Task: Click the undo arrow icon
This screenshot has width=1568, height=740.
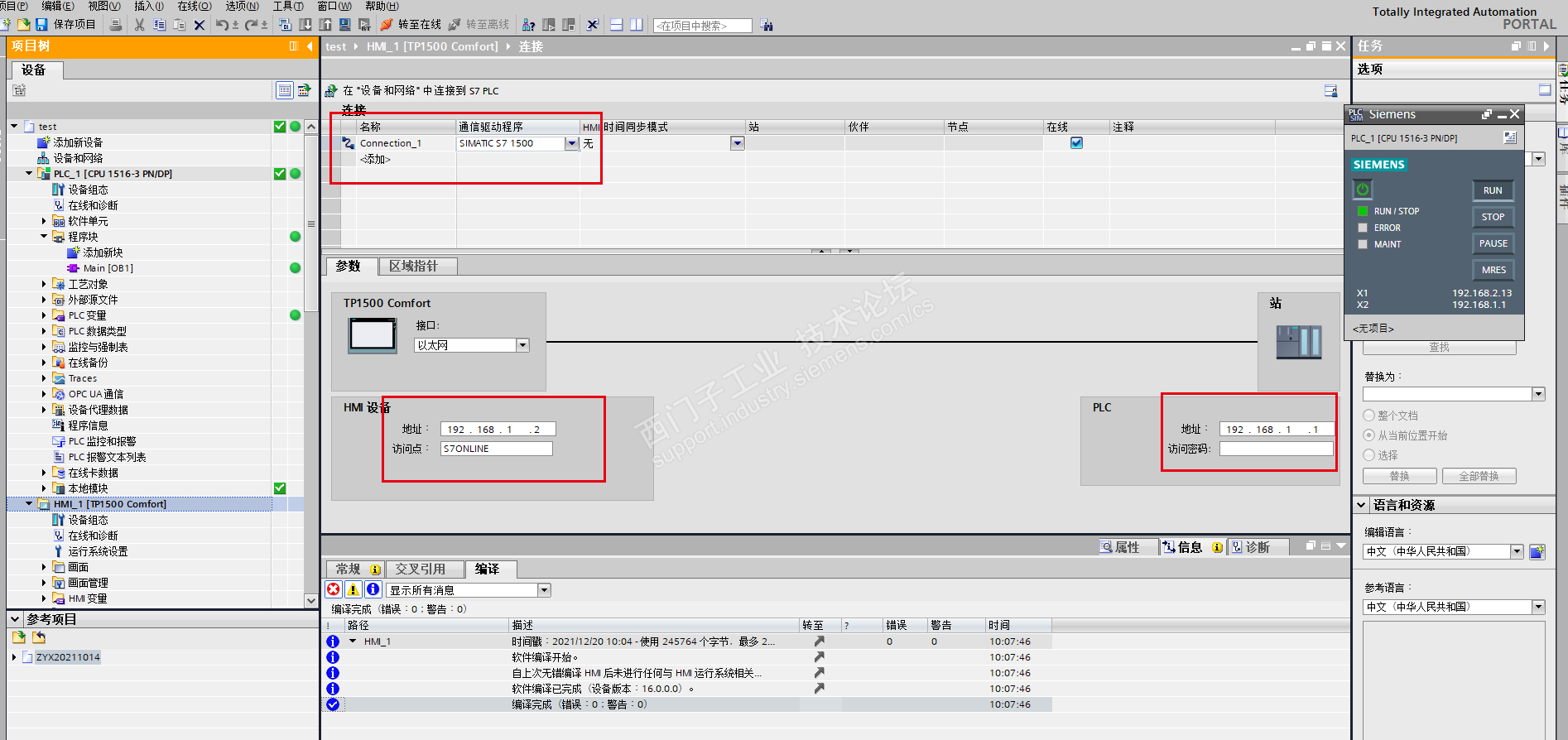Action: pyautogui.click(x=222, y=25)
